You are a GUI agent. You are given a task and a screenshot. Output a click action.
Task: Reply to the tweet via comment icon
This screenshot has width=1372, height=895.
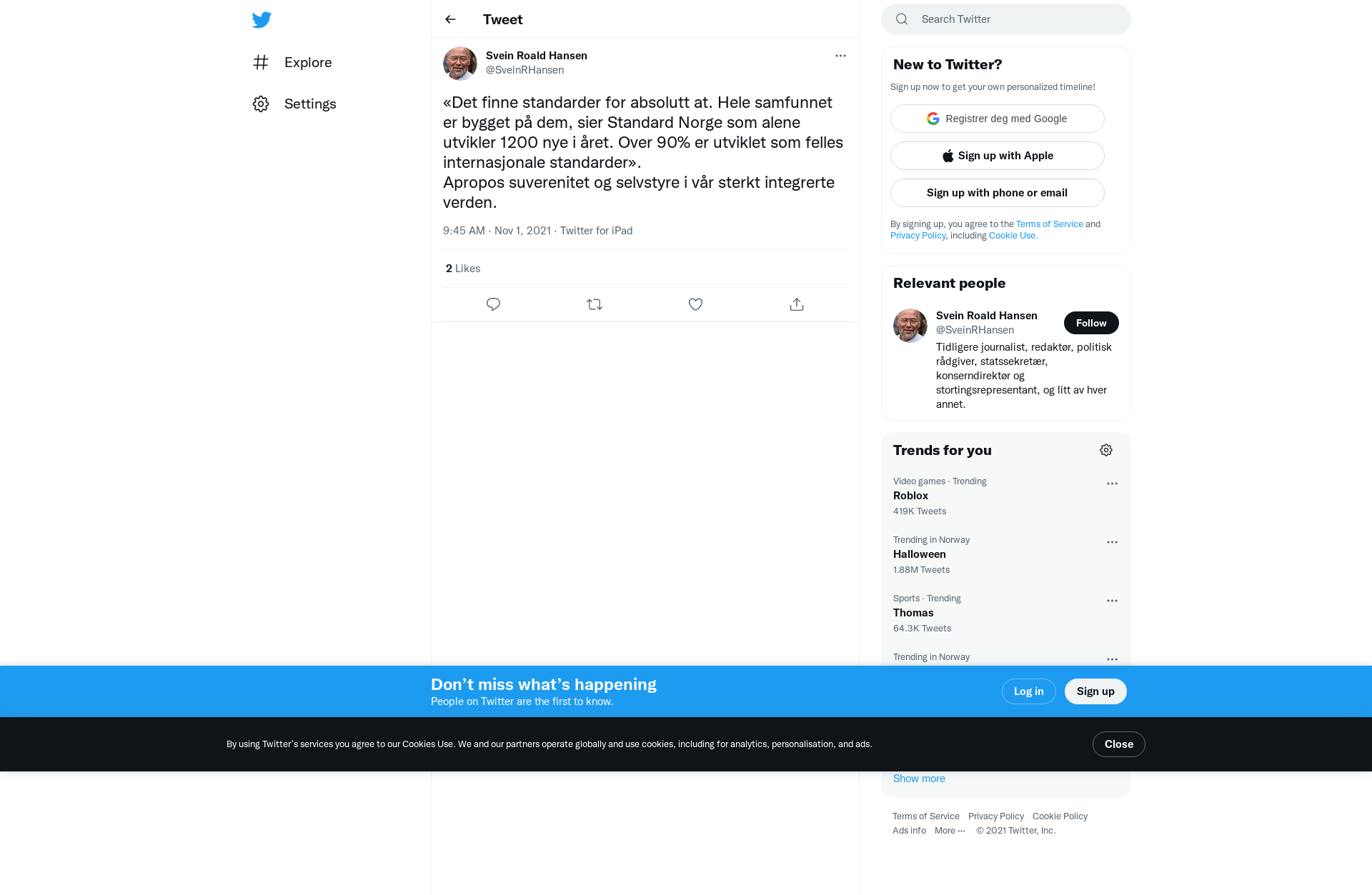tap(493, 304)
